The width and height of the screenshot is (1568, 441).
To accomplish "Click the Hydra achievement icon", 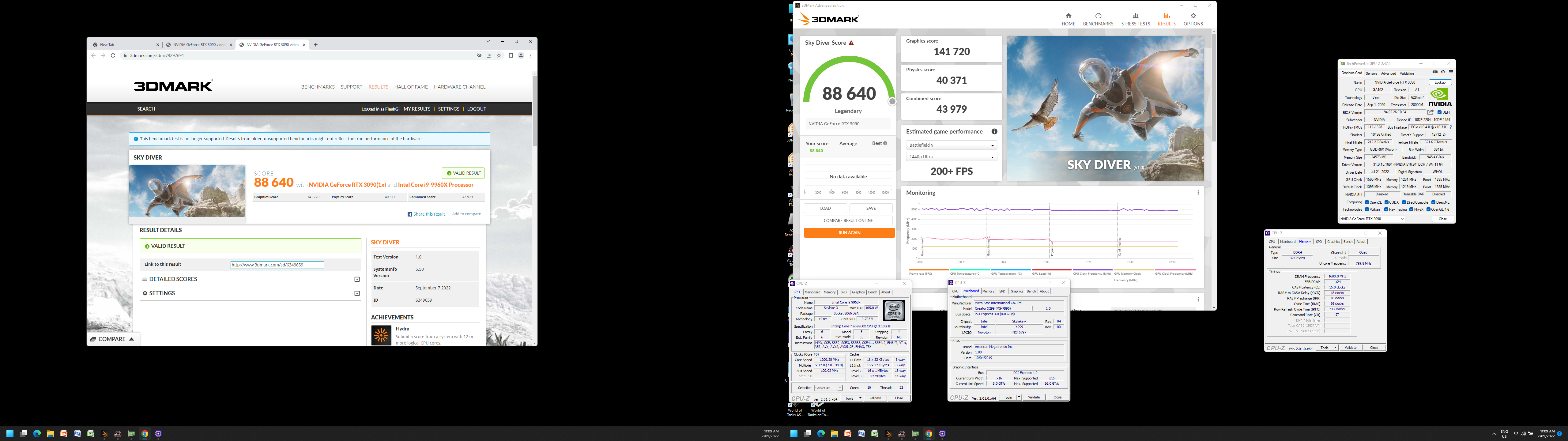I will click(x=381, y=335).
